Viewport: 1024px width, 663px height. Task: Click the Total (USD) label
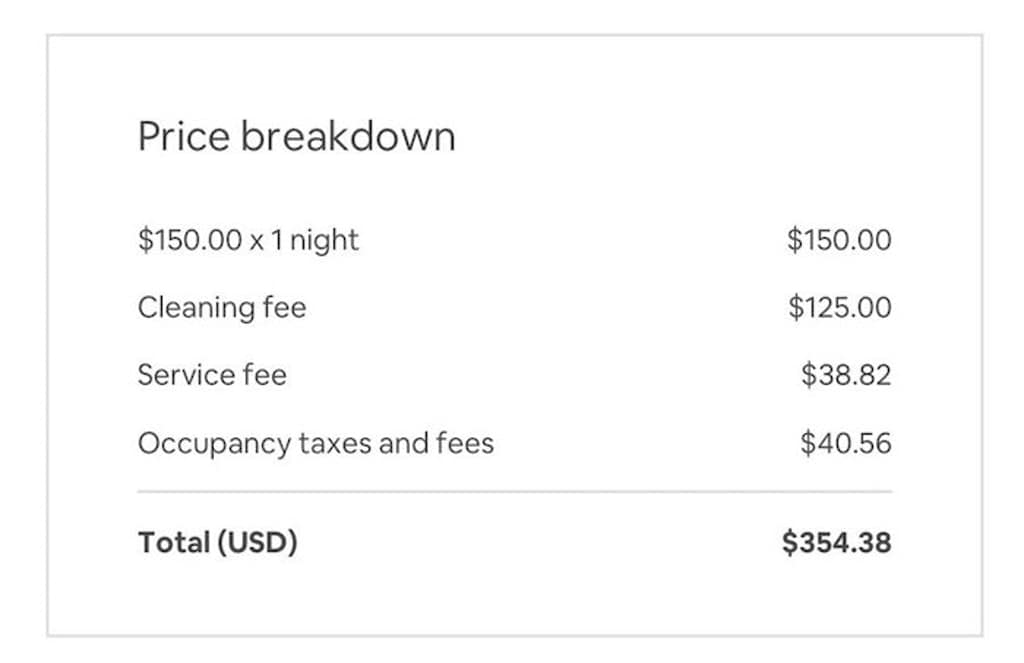(218, 543)
